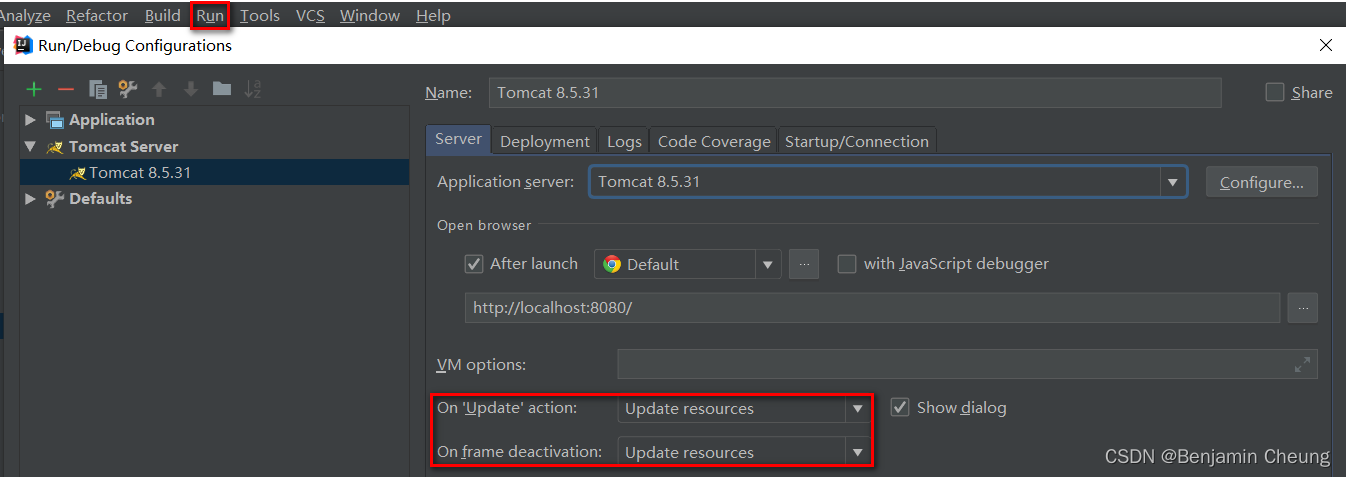
Task: Expand the VM options field editor
Action: [x=1302, y=365]
